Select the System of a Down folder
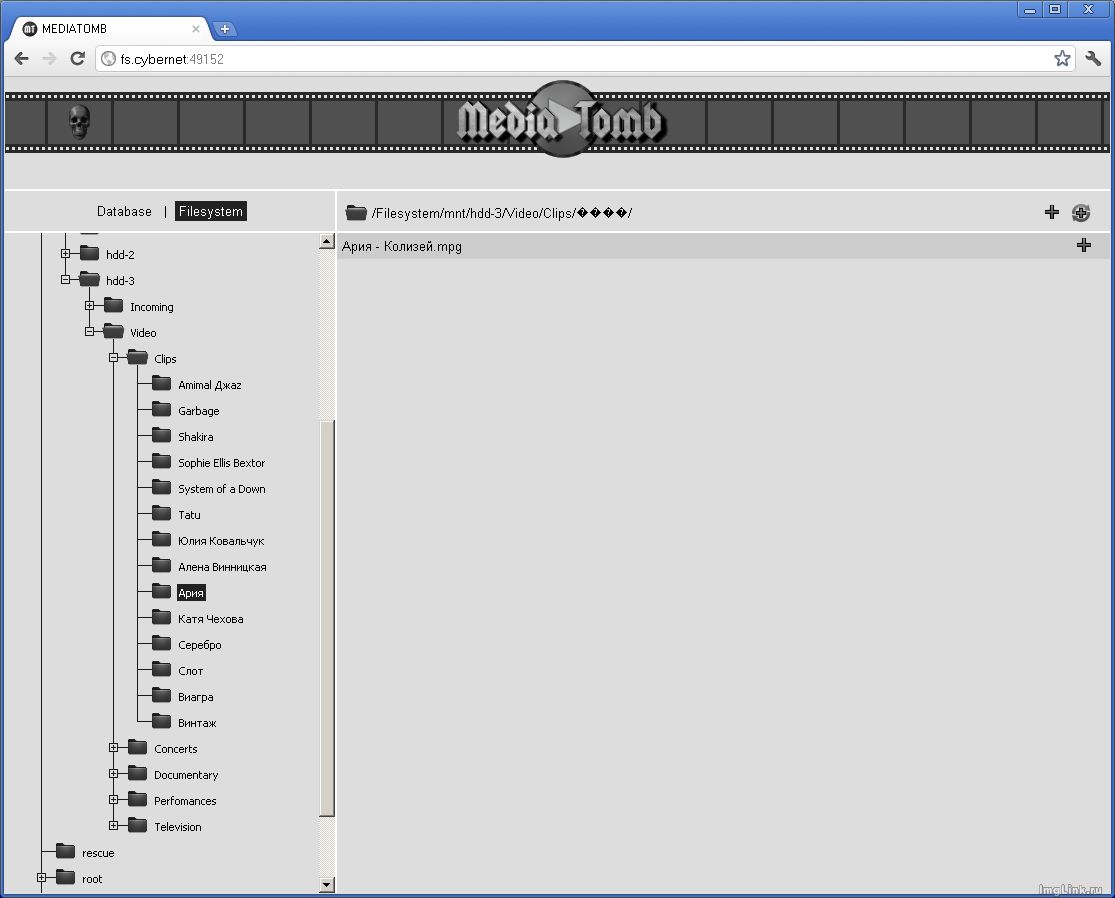The image size is (1115, 898). click(x=221, y=489)
